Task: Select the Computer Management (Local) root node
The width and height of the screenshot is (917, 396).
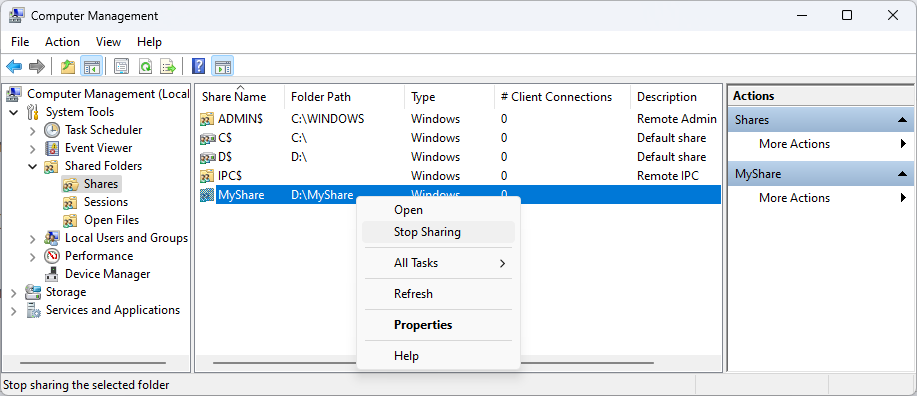Action: click(108, 94)
